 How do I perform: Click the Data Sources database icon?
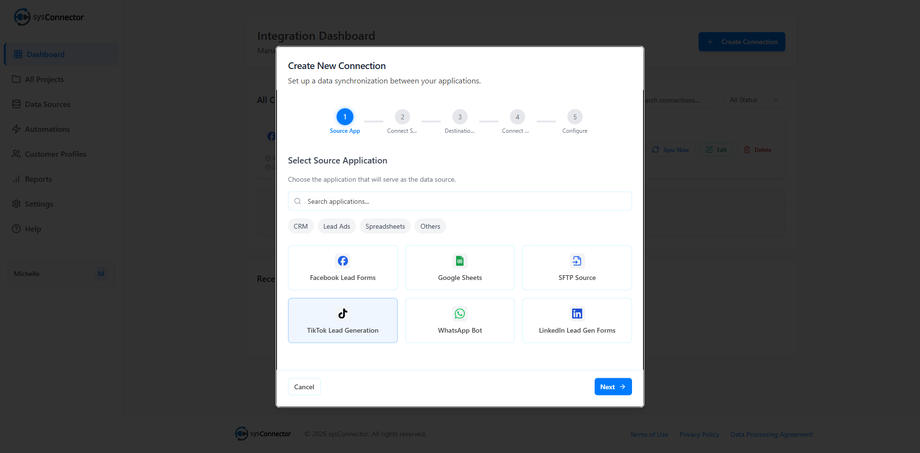16,104
